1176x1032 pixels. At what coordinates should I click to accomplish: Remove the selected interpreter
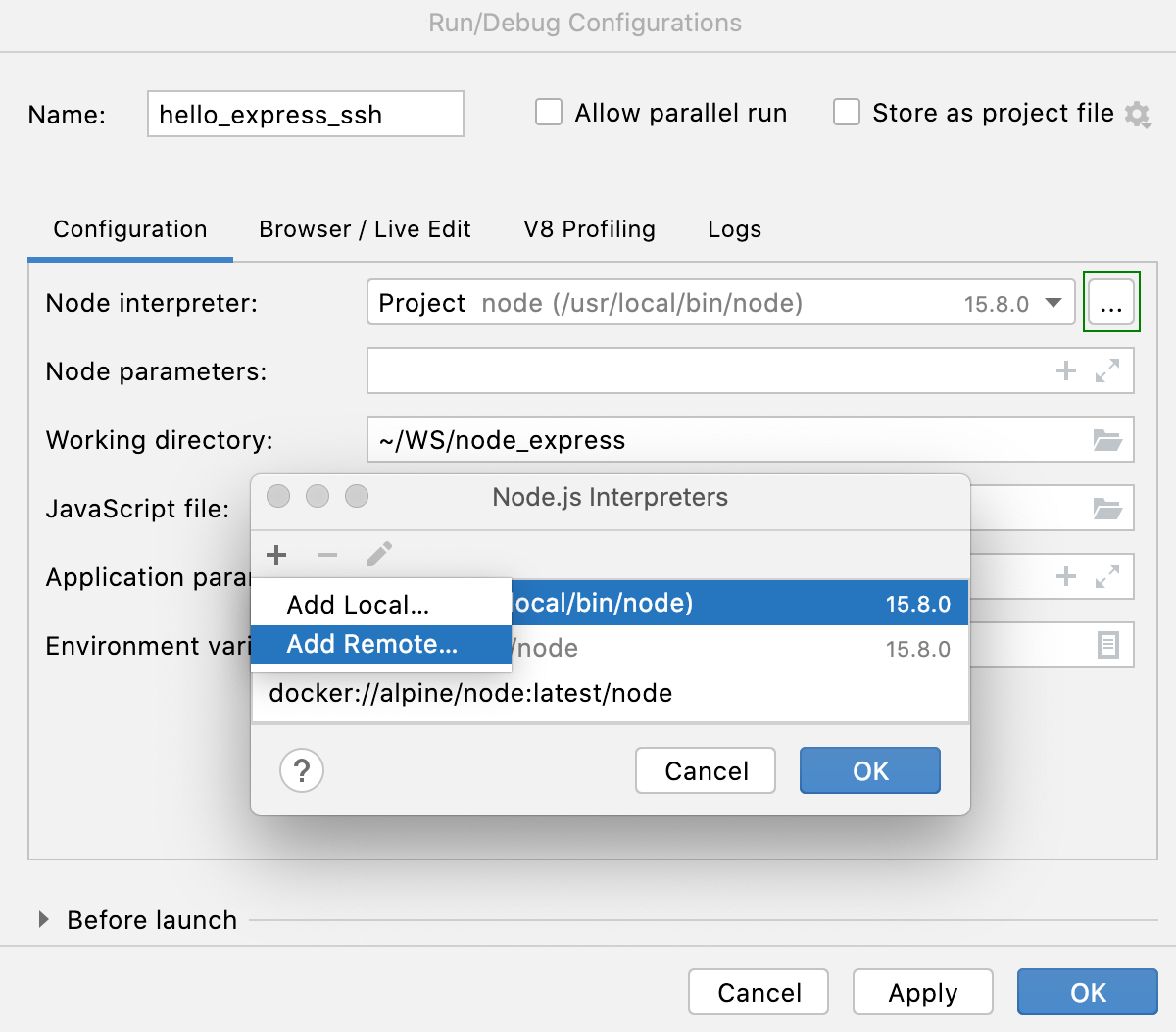pos(326,555)
